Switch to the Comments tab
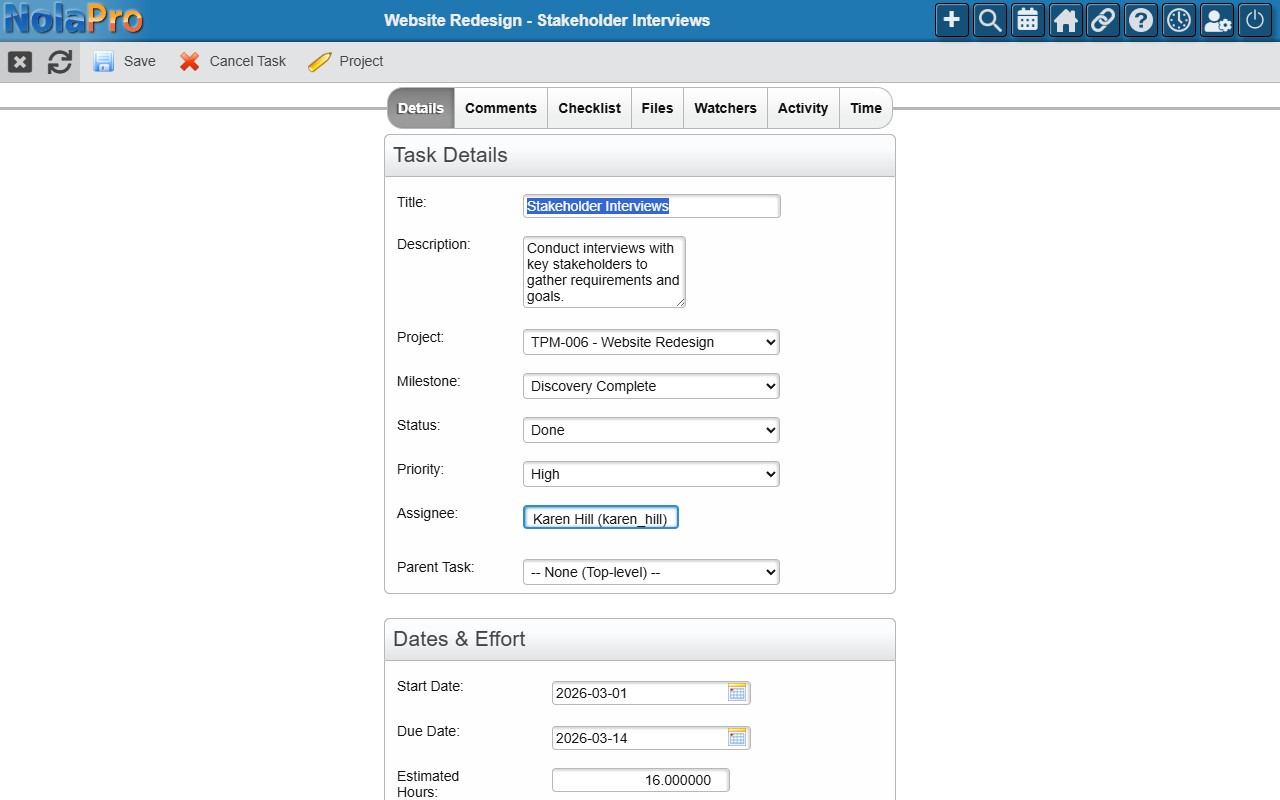Image resolution: width=1280 pixels, height=800 pixels. tap(501, 108)
